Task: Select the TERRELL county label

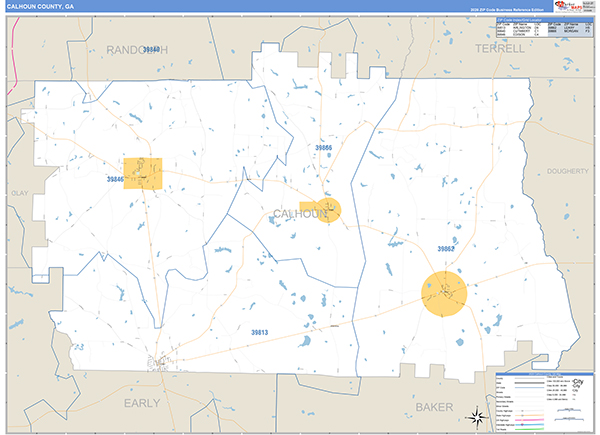Action: pyautogui.click(x=500, y=49)
